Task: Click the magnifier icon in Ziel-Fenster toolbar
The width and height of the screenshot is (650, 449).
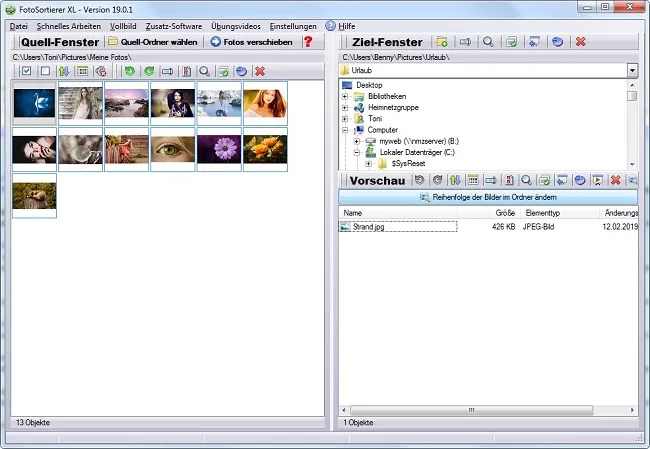Action: (488, 42)
